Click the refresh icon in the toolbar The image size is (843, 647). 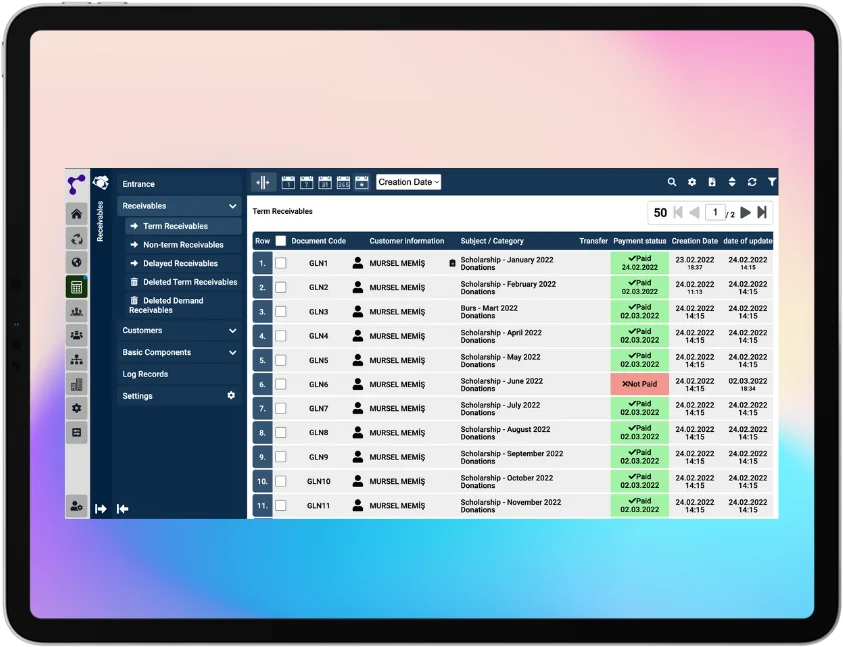pos(752,182)
